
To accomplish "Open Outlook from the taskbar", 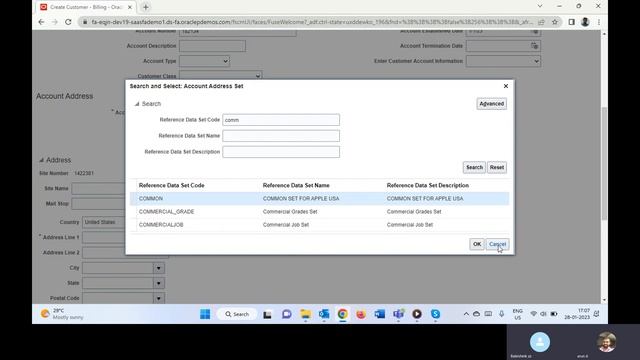I will coord(324,314).
